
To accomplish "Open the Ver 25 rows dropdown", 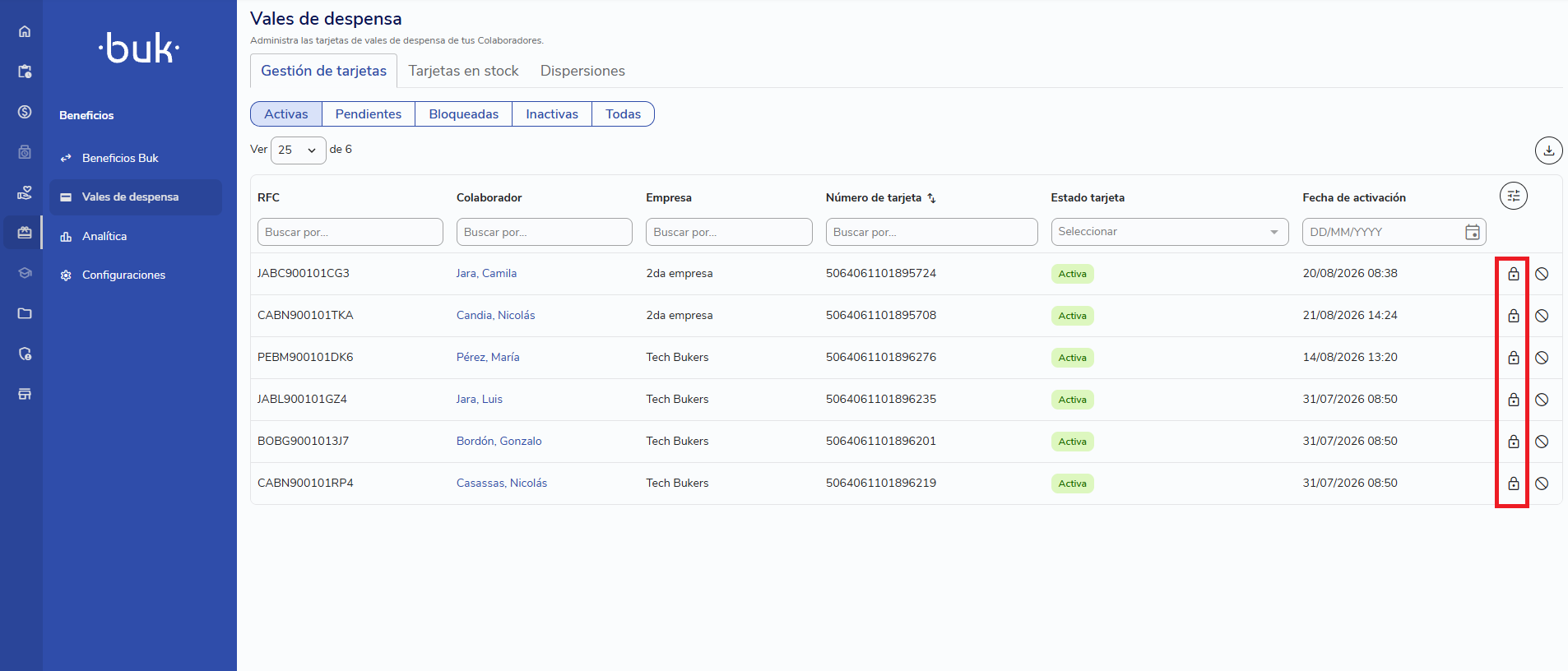I will (x=298, y=150).
